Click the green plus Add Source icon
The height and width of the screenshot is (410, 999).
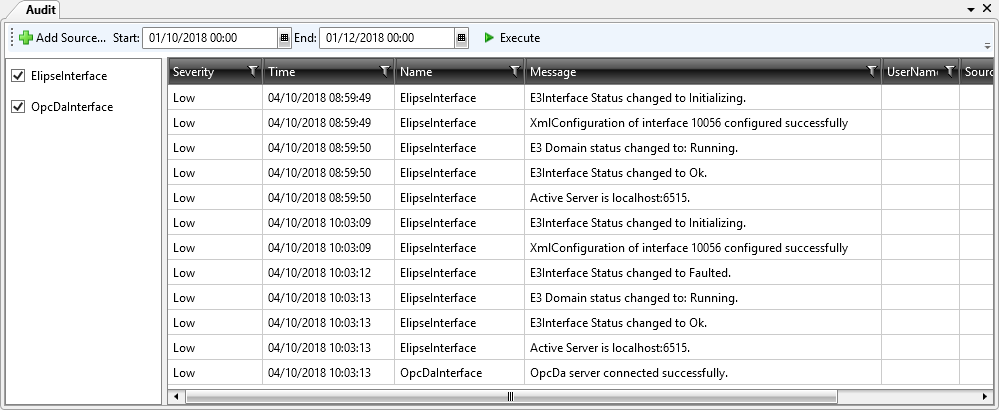click(26, 38)
